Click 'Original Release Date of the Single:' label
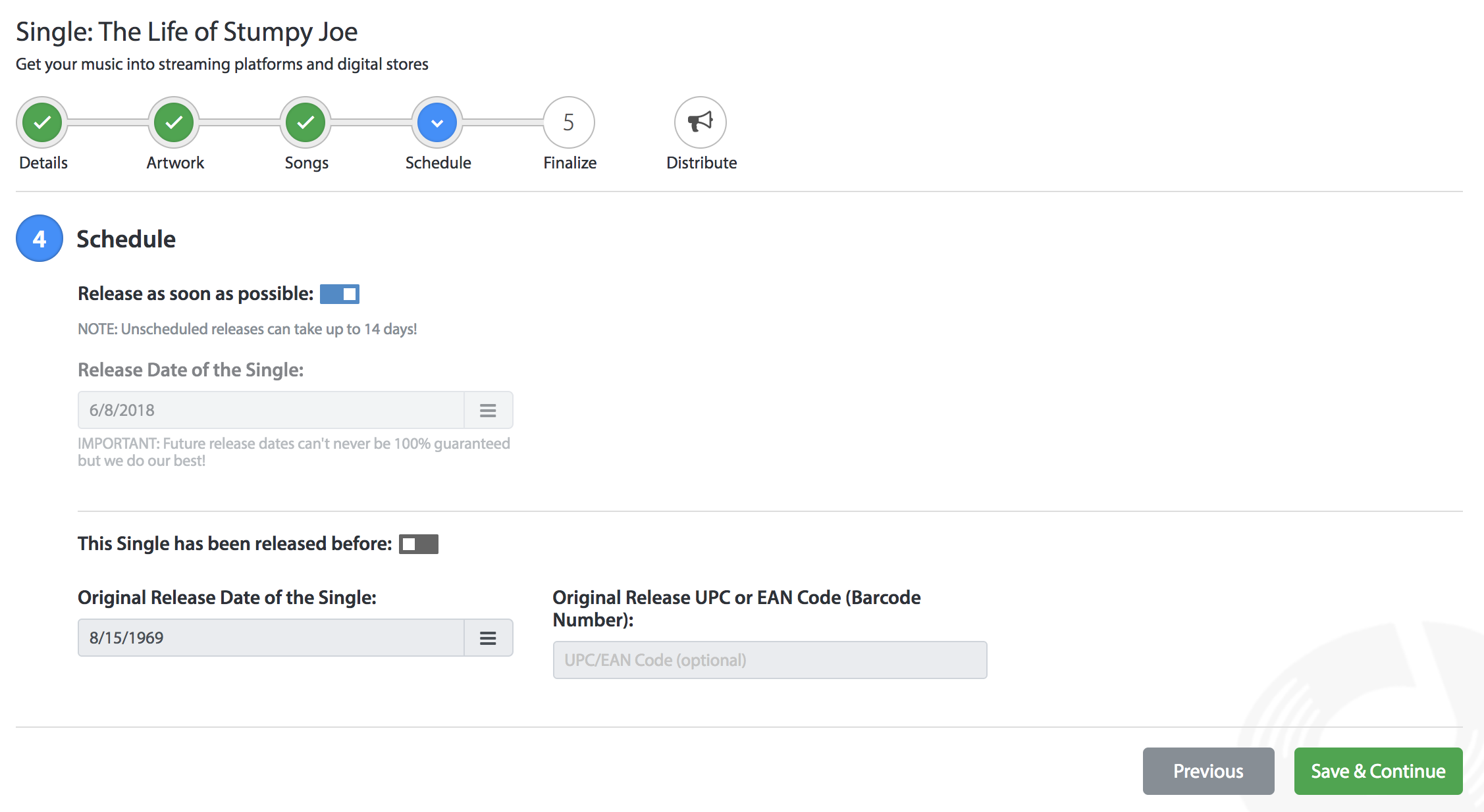The width and height of the screenshot is (1484, 812). 227,597
